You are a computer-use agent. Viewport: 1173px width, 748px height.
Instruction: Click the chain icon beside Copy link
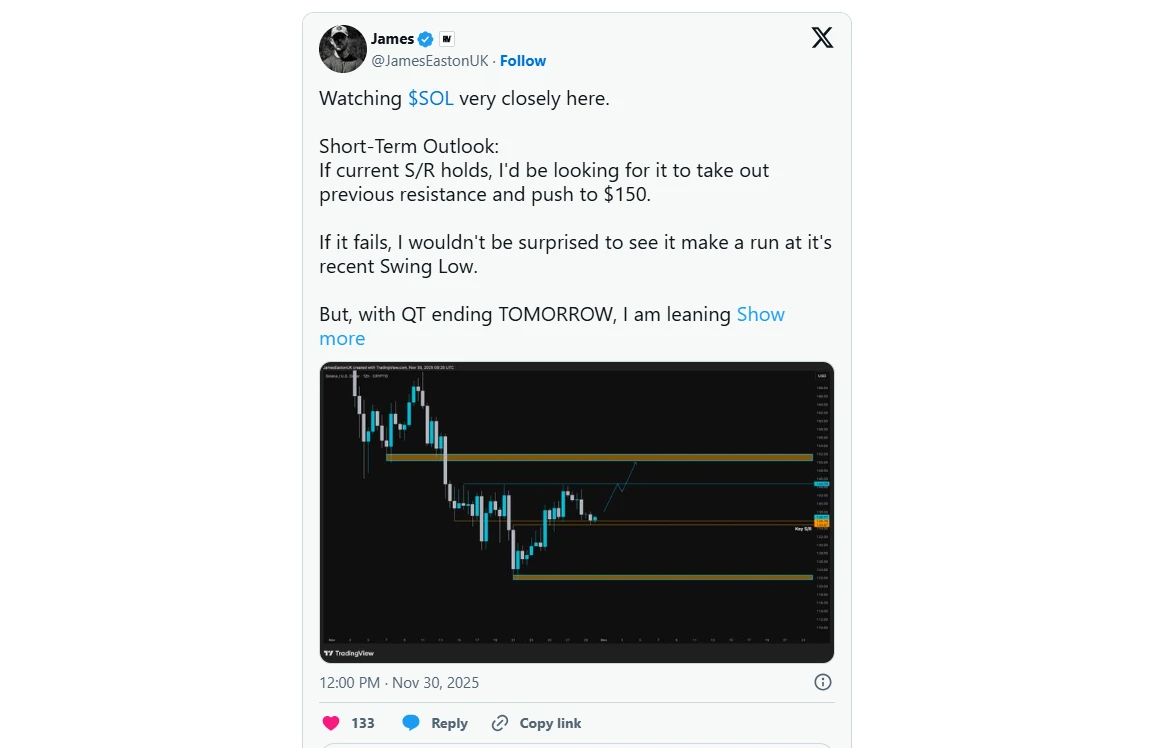click(x=500, y=723)
